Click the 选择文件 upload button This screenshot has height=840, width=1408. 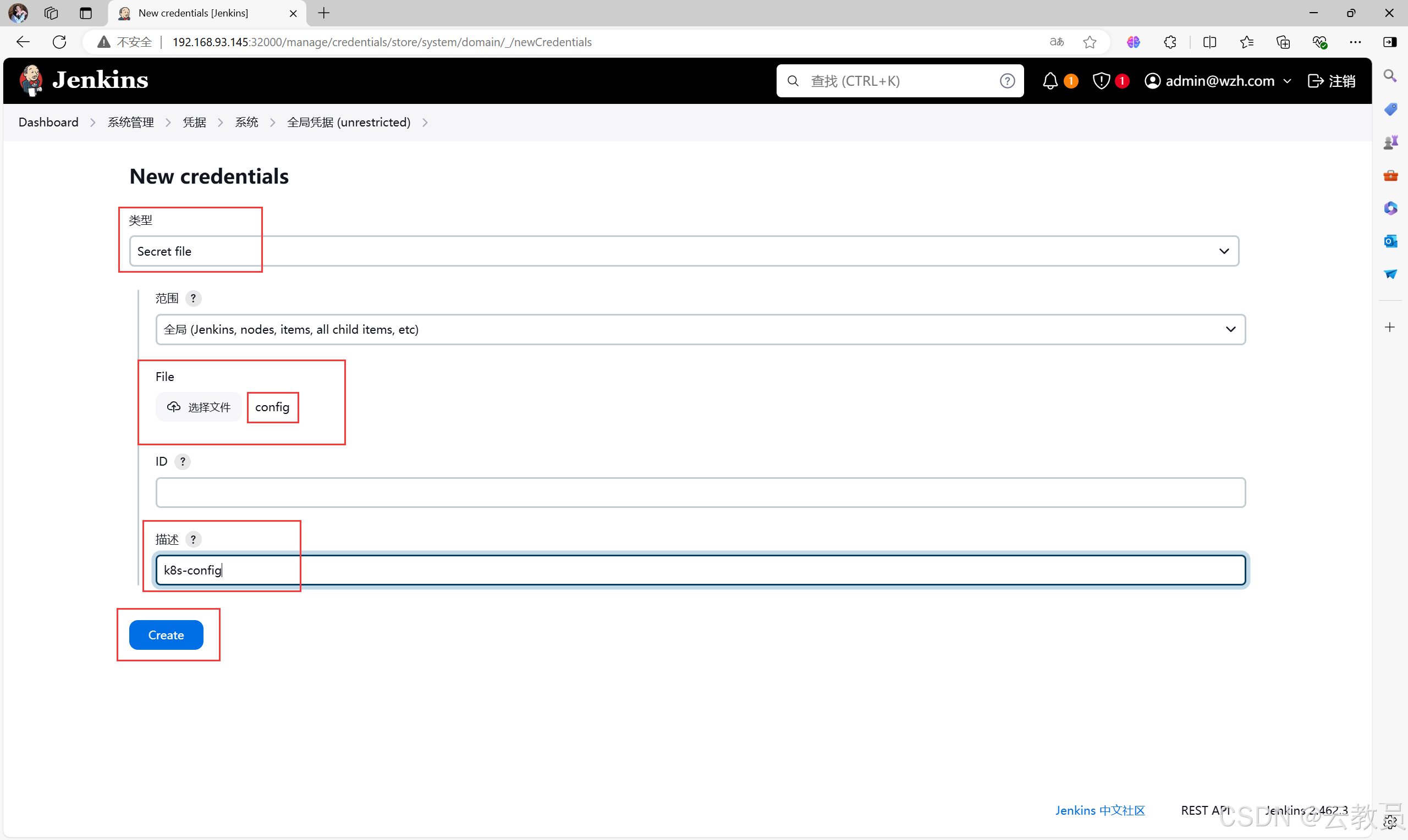(x=199, y=407)
